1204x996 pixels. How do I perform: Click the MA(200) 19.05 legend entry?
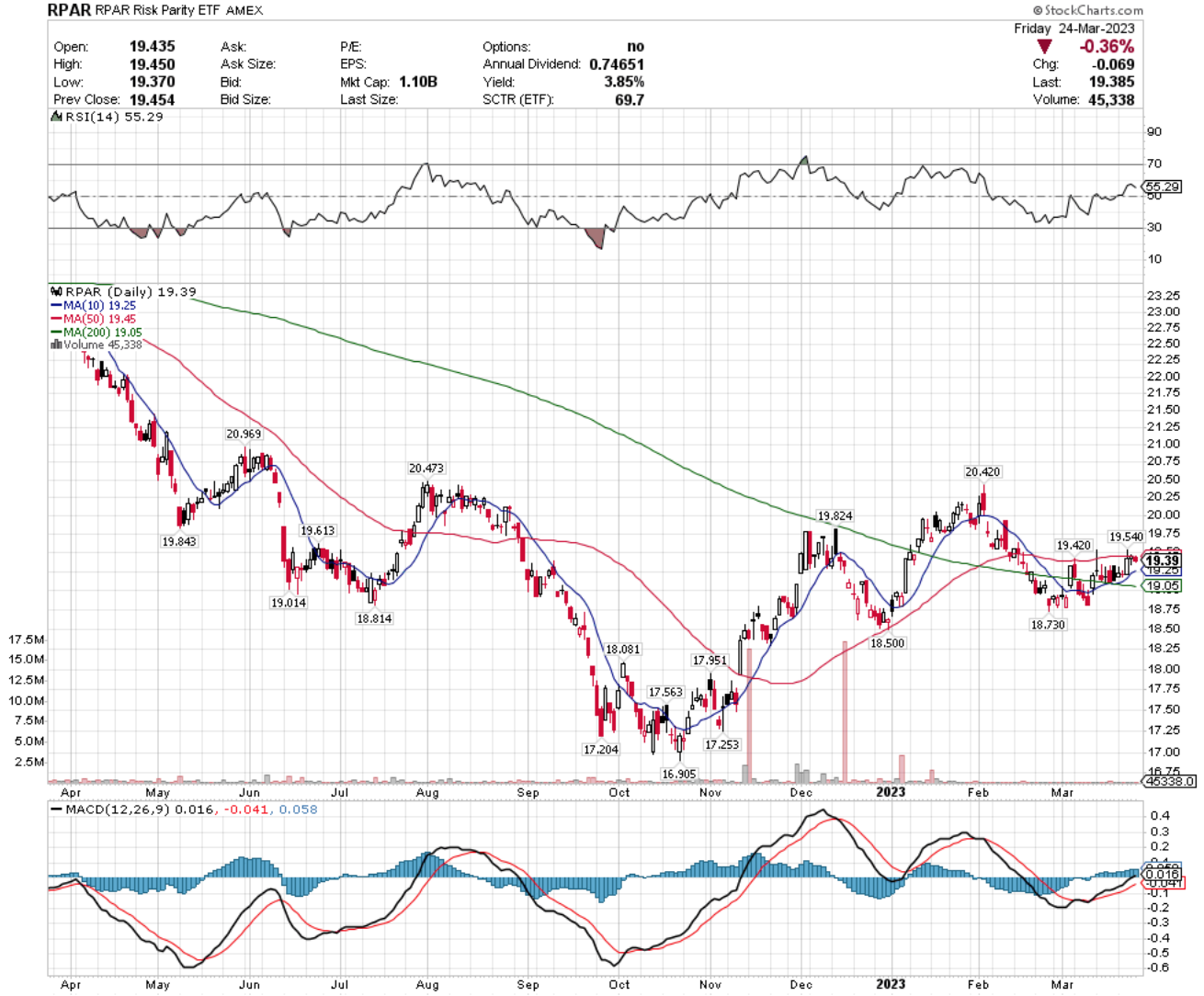[x=103, y=332]
